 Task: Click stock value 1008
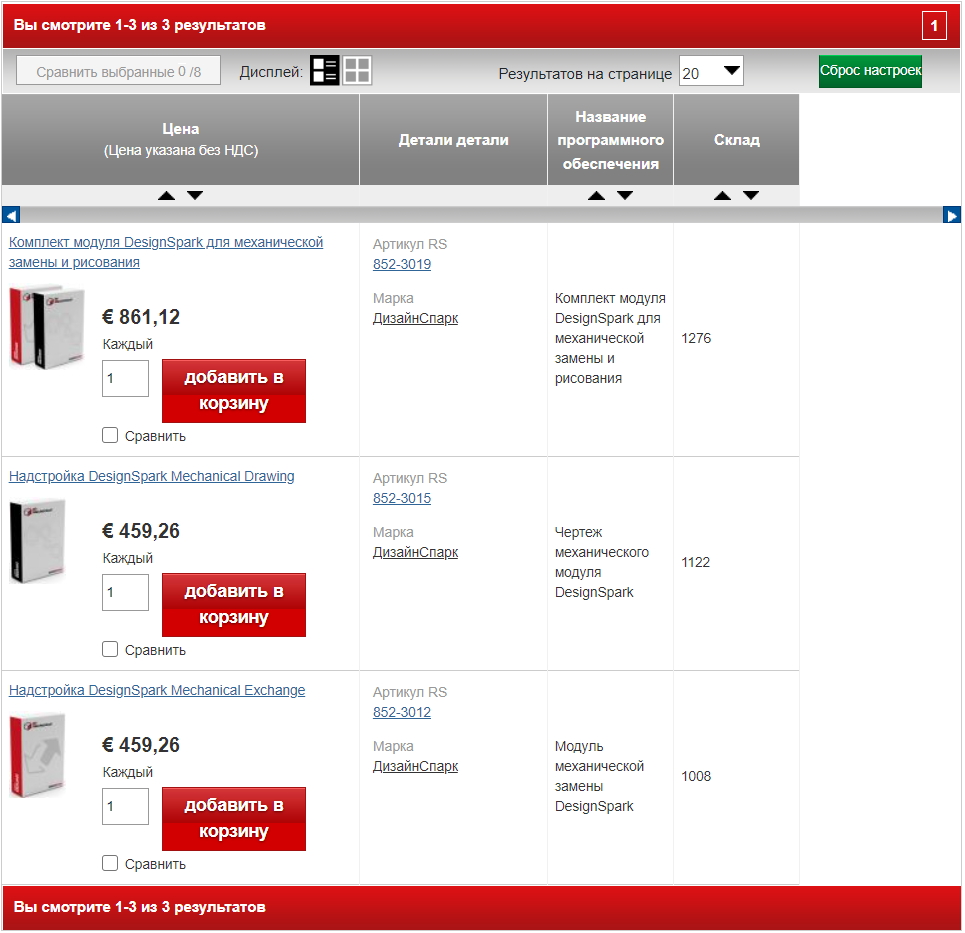click(696, 777)
